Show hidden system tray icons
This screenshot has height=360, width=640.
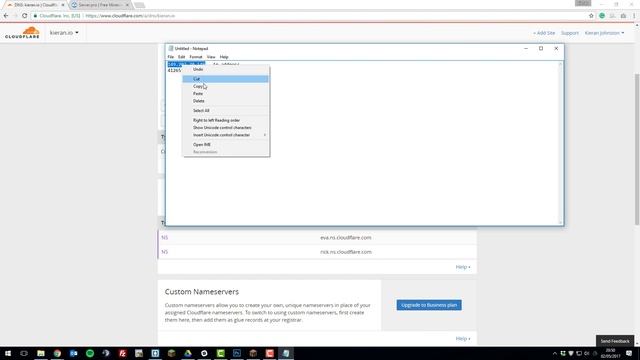(x=554, y=353)
